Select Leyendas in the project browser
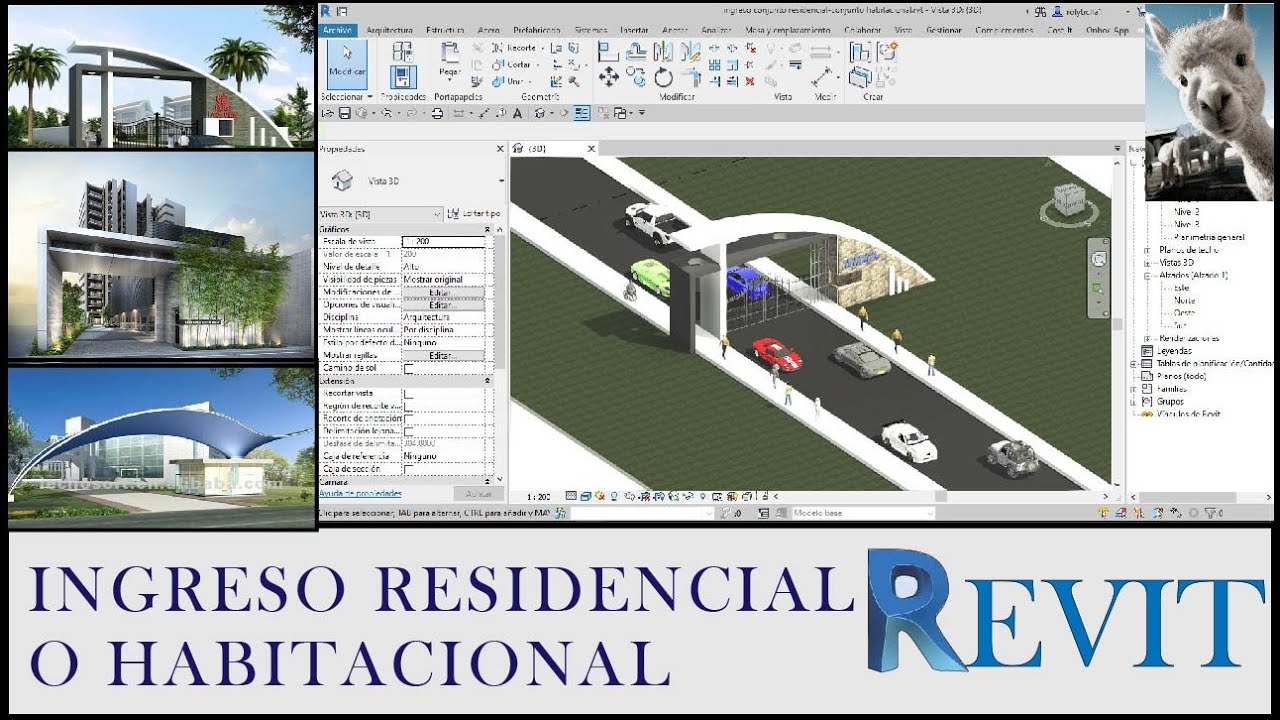 (1173, 351)
